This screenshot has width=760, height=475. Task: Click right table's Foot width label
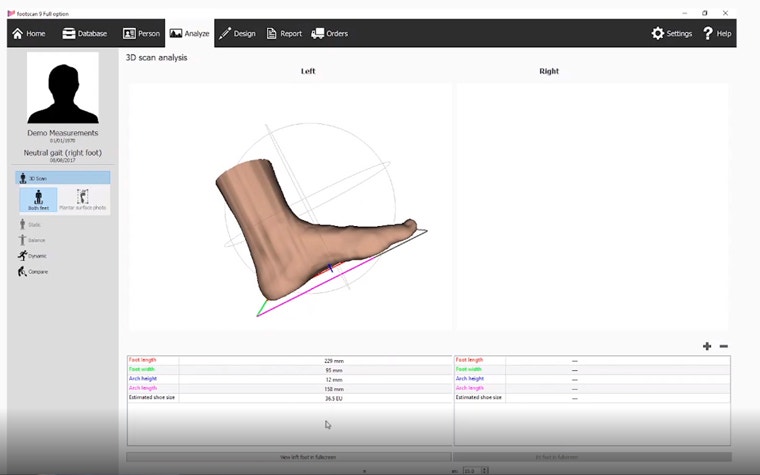click(x=469, y=369)
